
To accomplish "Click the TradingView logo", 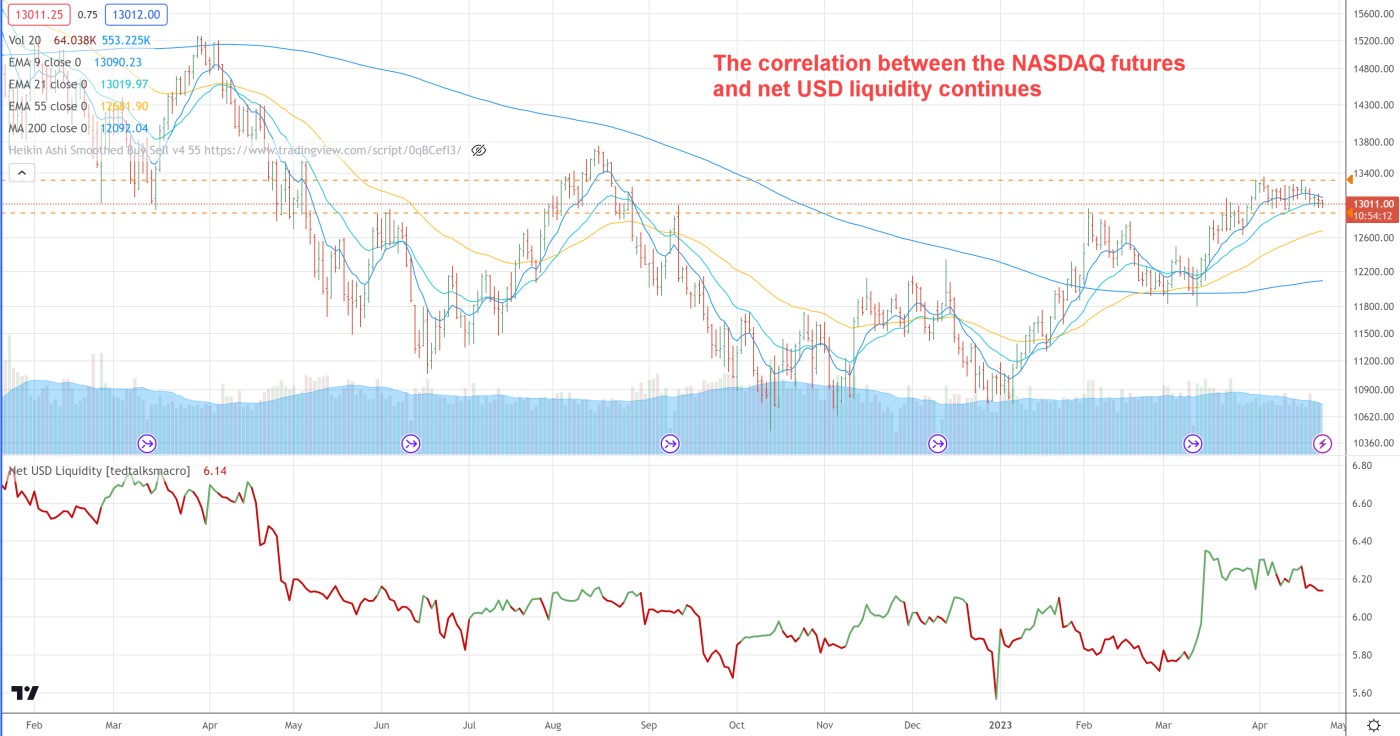I will tap(25, 693).
